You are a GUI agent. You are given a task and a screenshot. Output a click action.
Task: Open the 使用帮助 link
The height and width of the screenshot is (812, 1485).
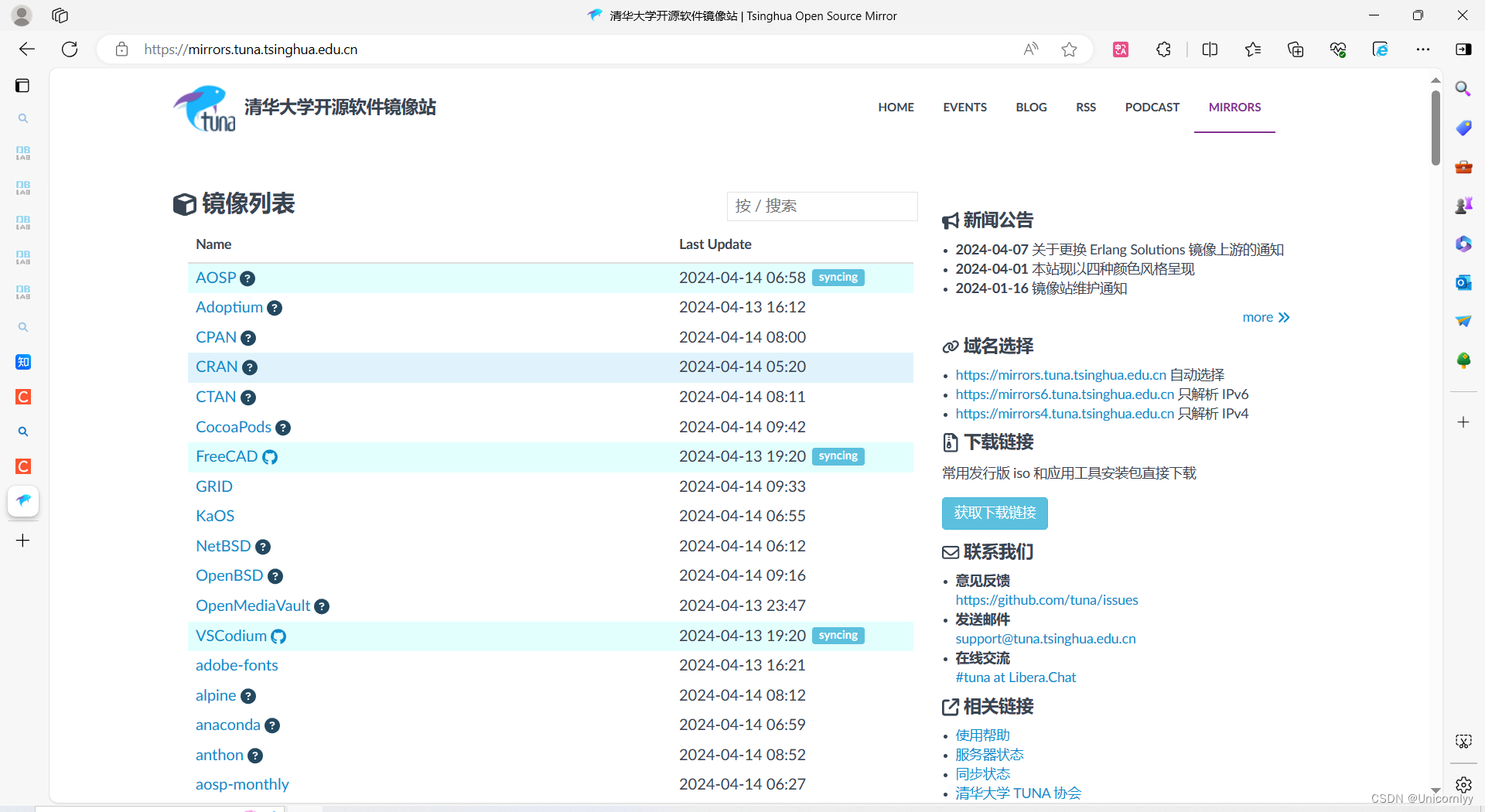pos(982,735)
